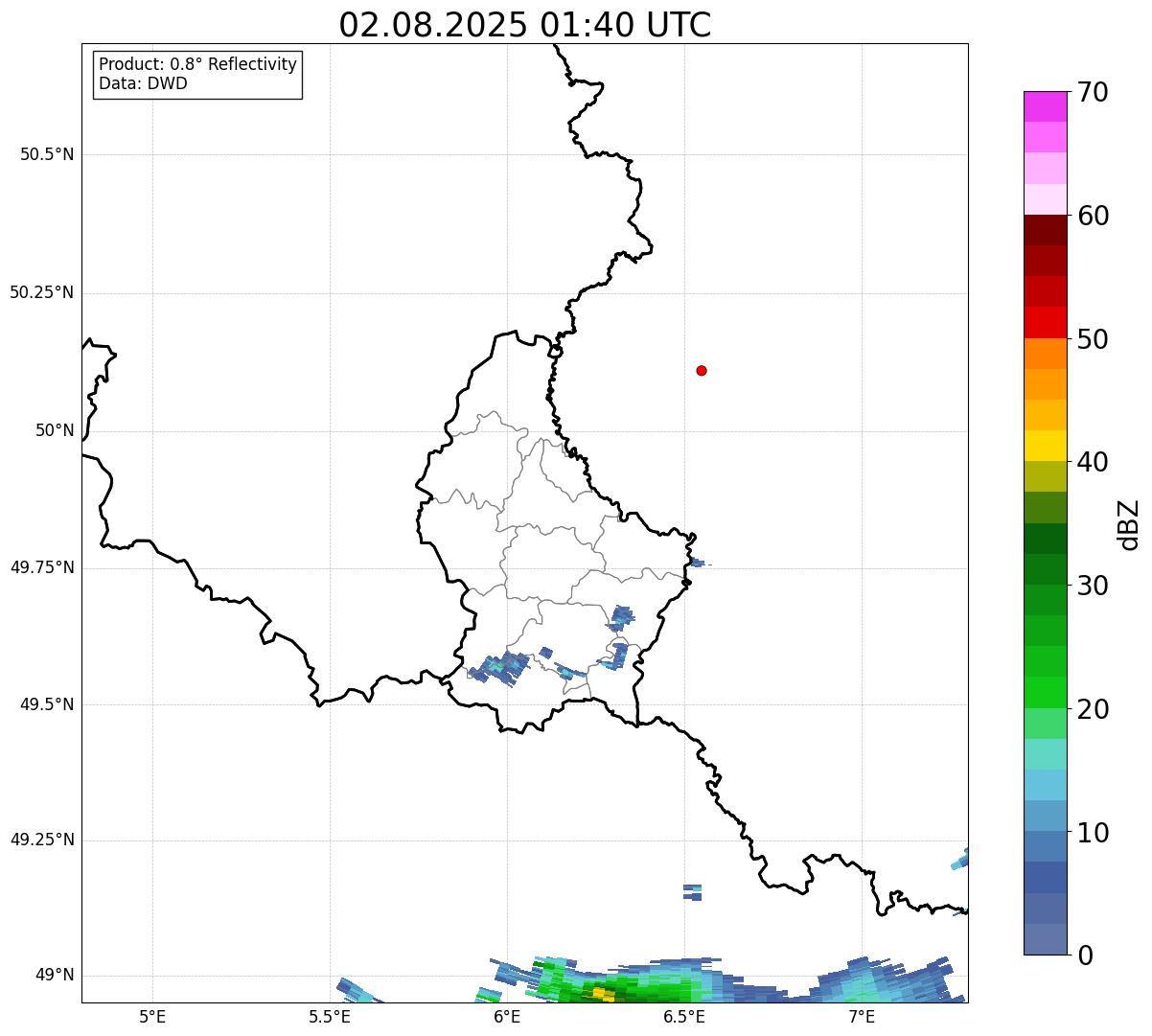Viewport: 1152px width, 1036px height.
Task: Click the bright green colorbar segment above 20
Action: 1046,693
